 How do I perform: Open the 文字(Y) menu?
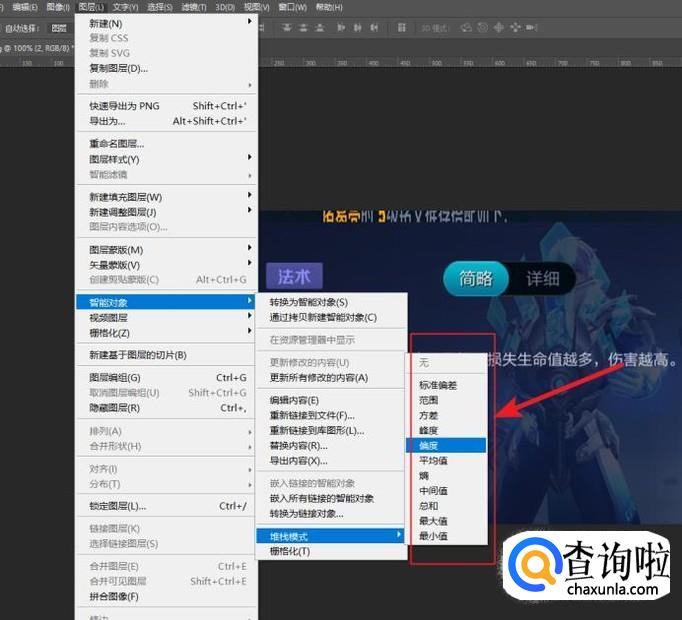125,7
